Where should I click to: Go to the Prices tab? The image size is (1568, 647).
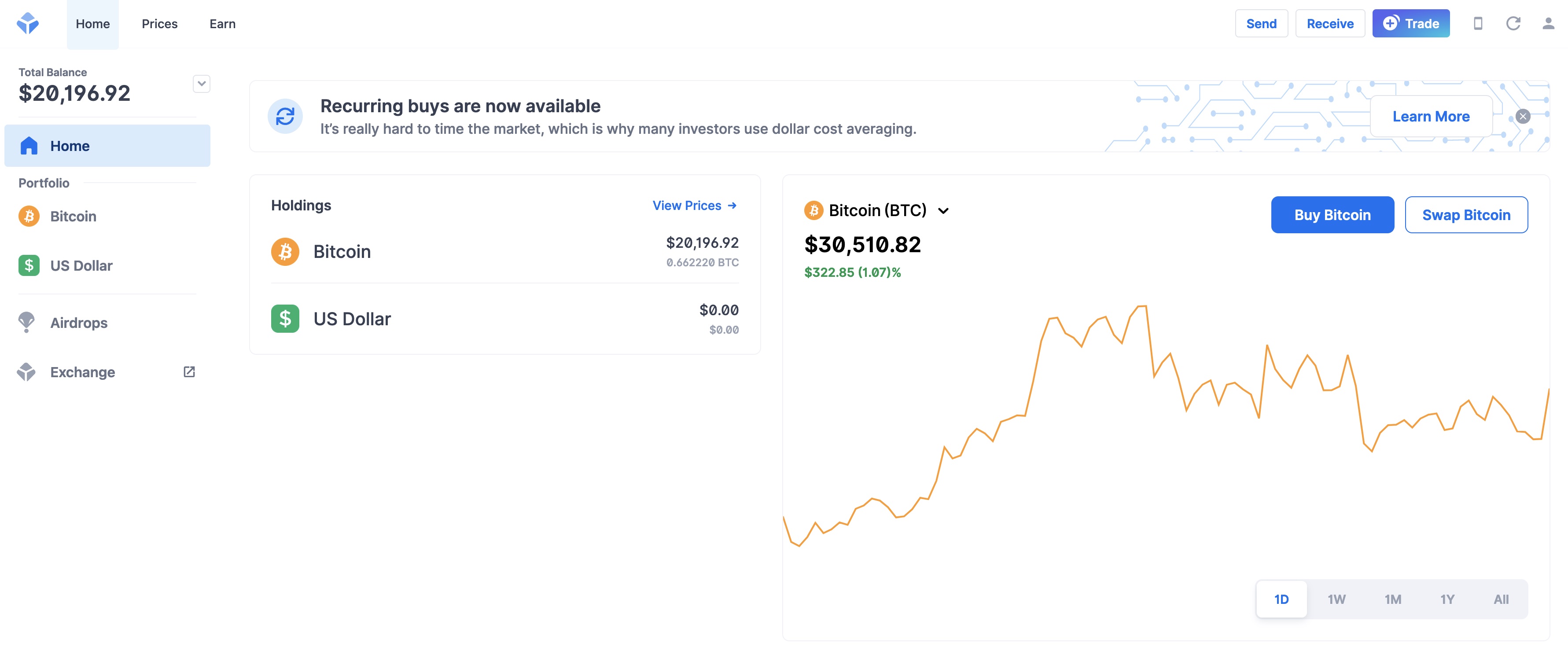[x=159, y=24]
